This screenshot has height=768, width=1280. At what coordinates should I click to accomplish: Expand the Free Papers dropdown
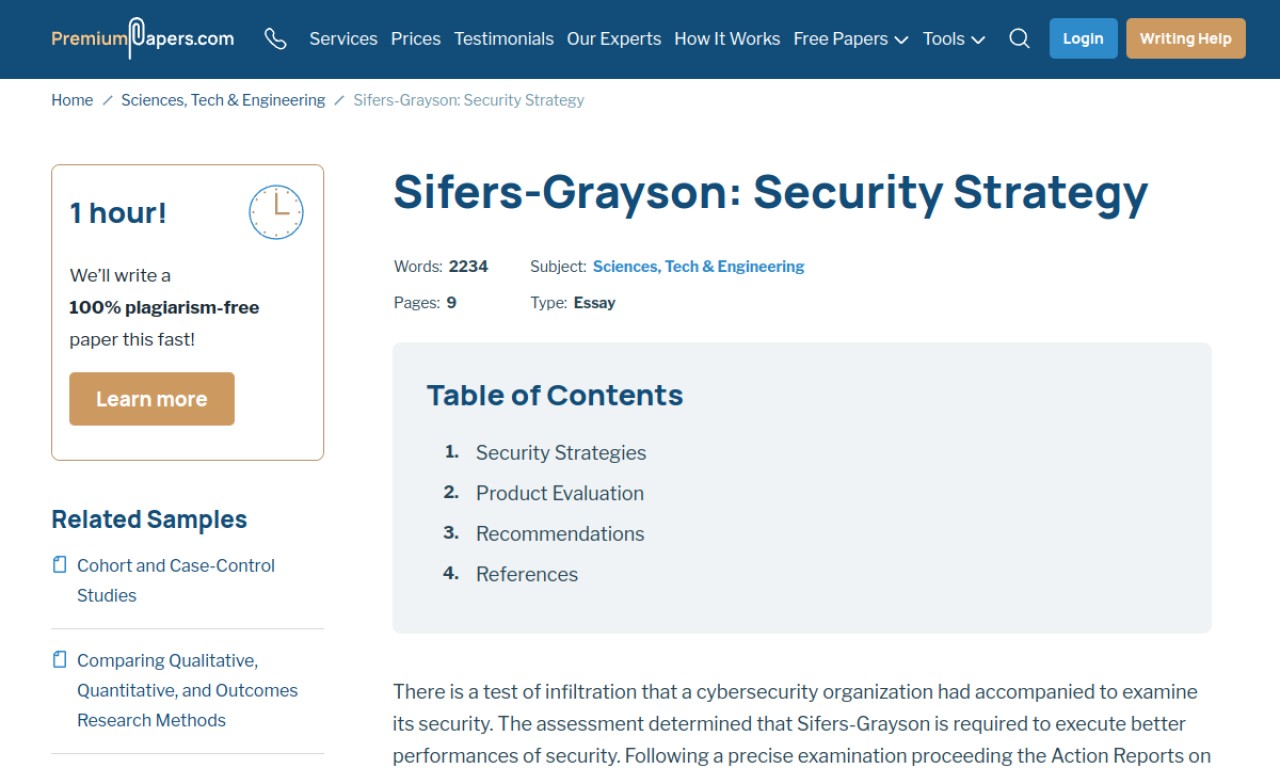850,39
